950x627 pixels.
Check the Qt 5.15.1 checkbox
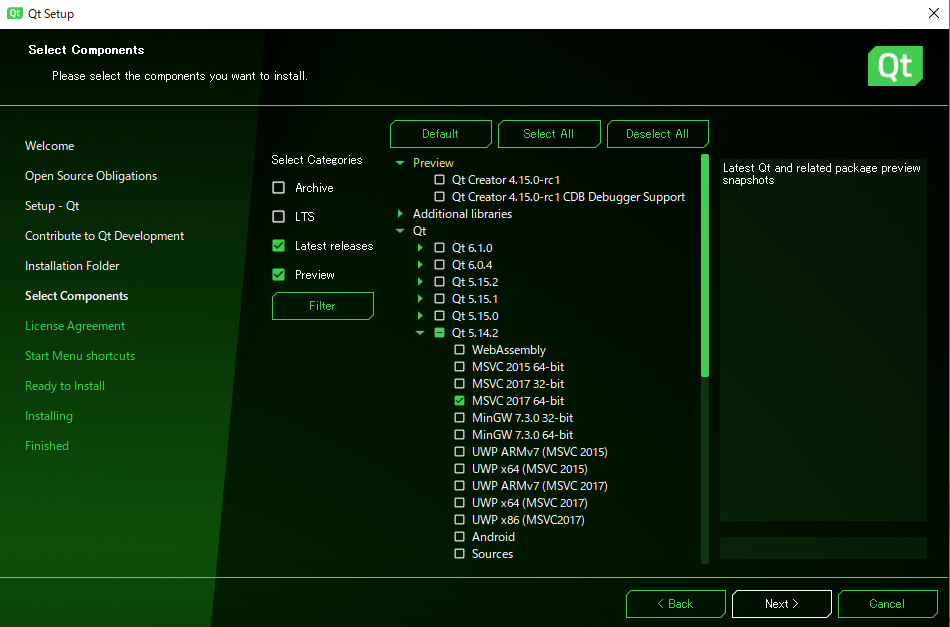440,299
